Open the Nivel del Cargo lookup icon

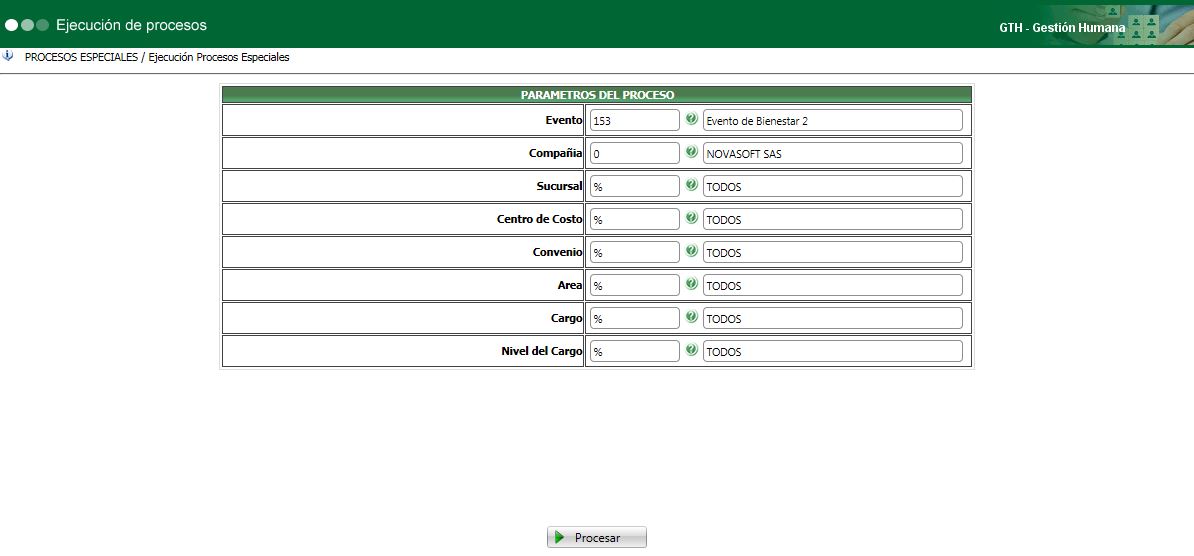tap(691, 350)
